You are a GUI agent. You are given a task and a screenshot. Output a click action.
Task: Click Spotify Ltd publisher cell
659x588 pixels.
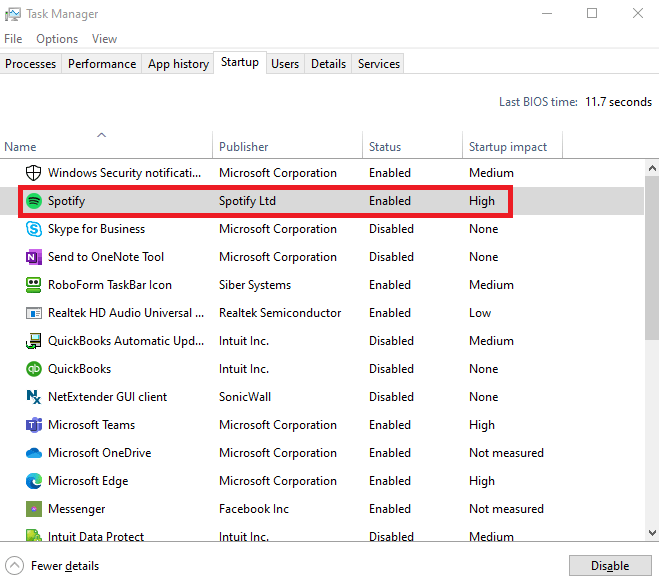tap(247, 201)
